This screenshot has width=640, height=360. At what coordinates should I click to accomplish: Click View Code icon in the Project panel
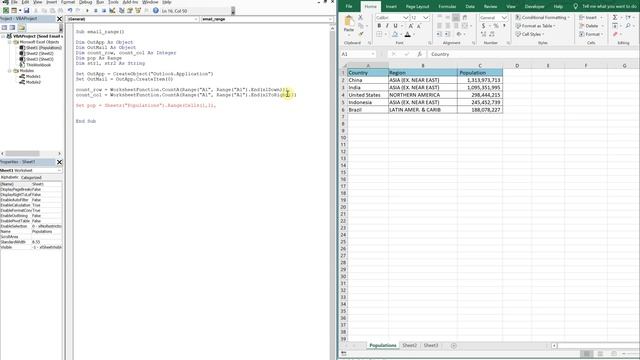pyautogui.click(x=4, y=27)
